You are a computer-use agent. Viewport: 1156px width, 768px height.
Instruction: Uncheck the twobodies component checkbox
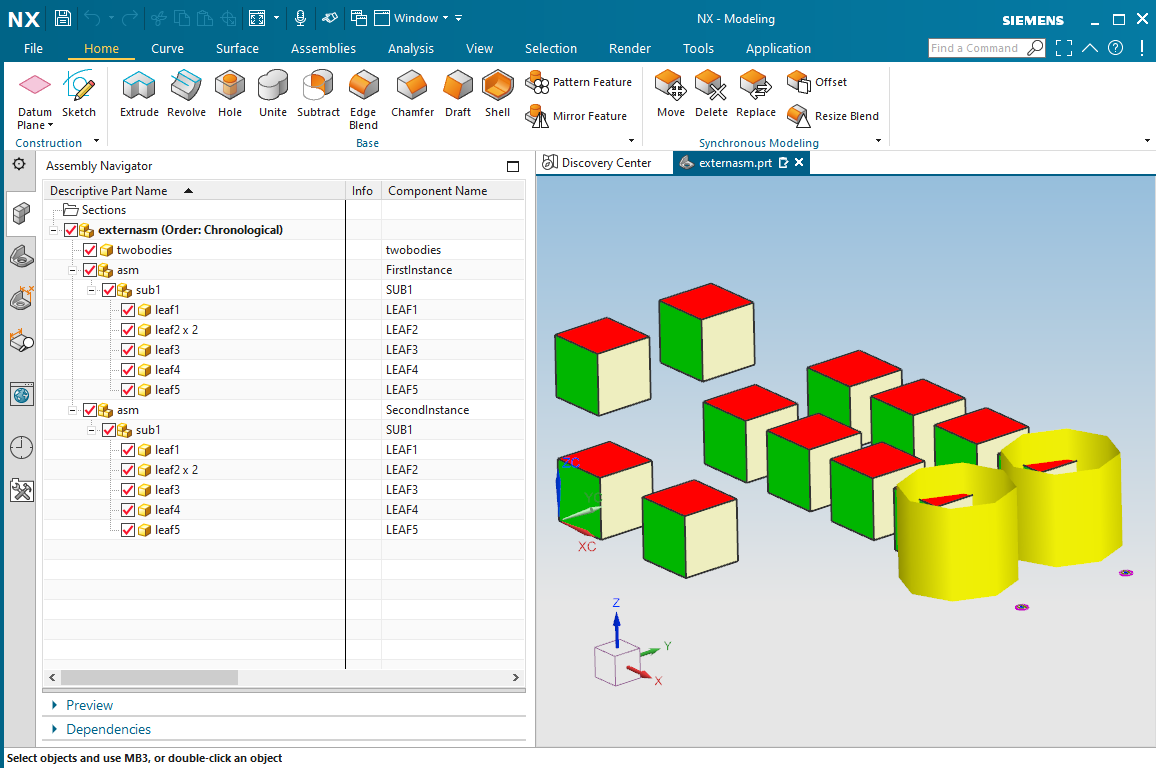90,250
